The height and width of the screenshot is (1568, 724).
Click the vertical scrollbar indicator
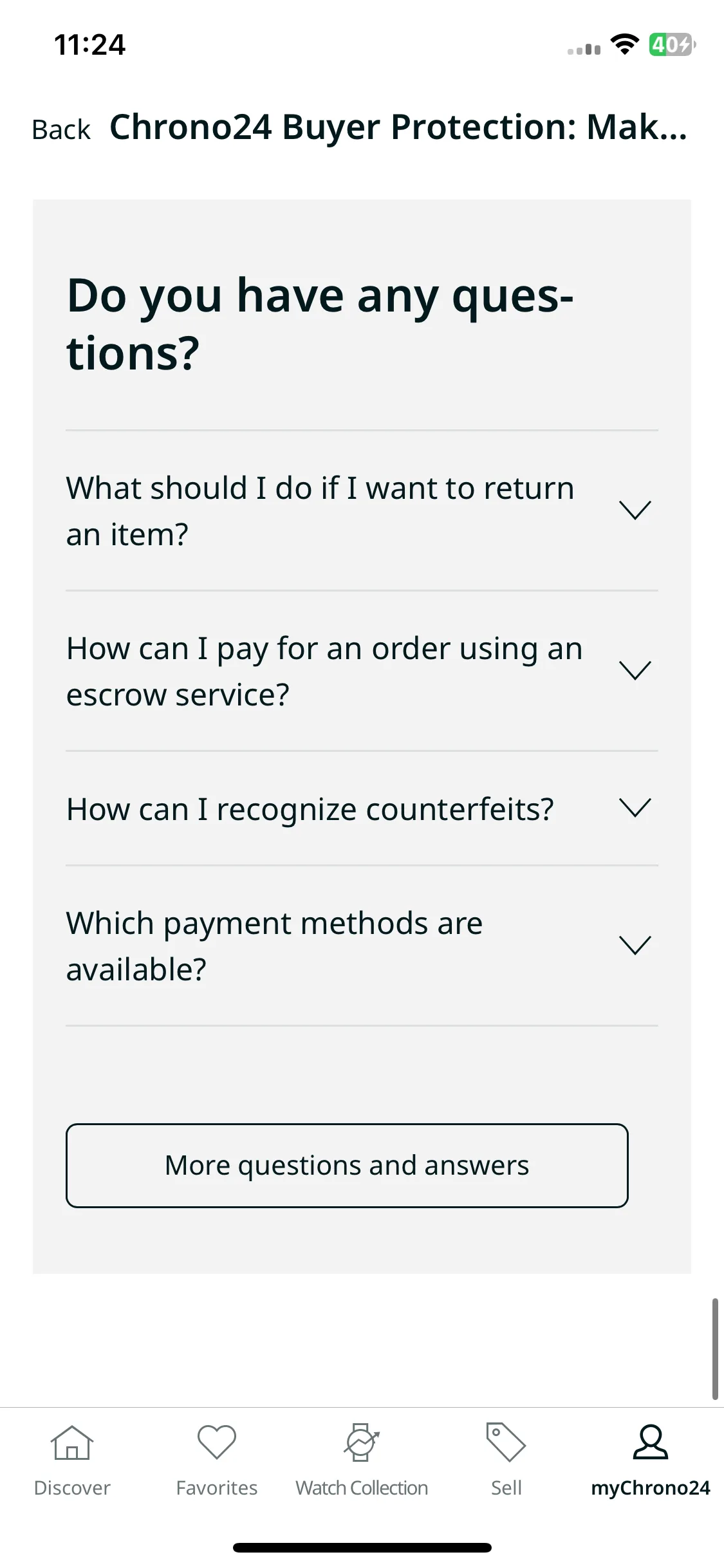(715, 1349)
